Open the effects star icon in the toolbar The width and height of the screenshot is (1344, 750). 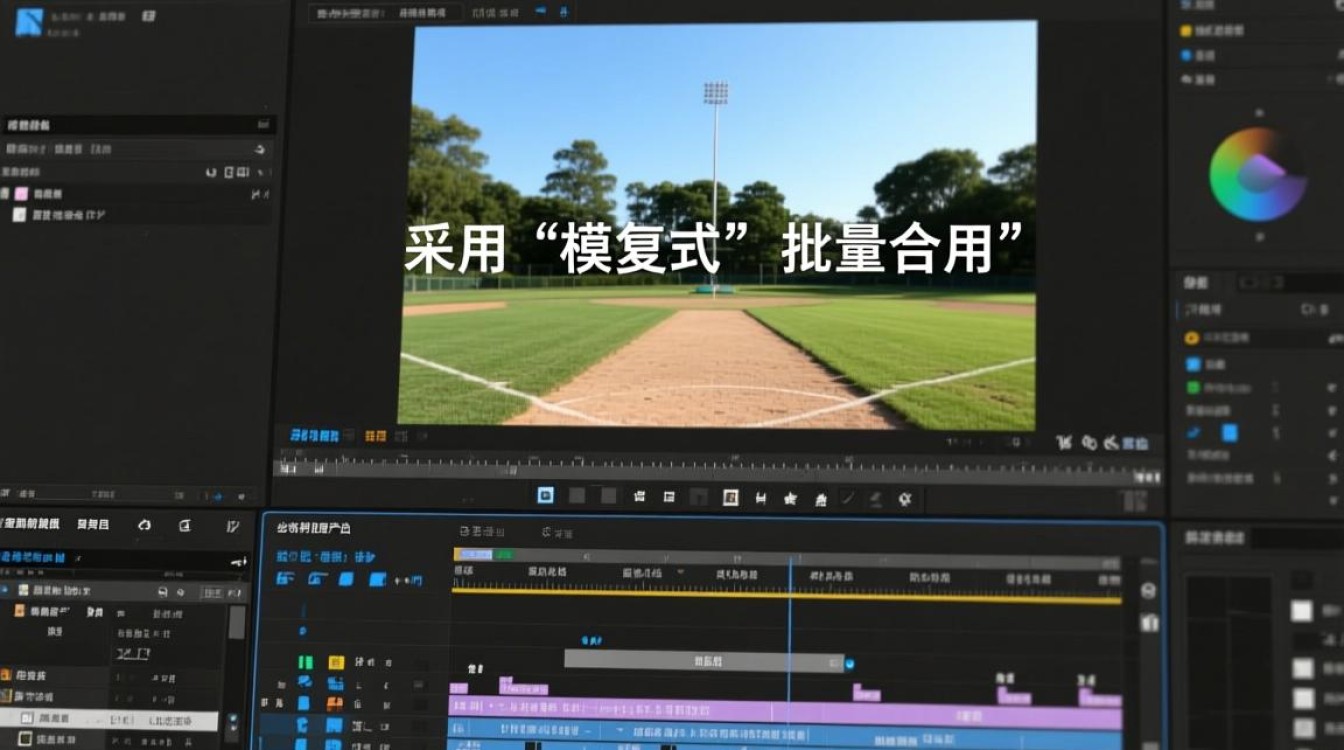(790, 497)
